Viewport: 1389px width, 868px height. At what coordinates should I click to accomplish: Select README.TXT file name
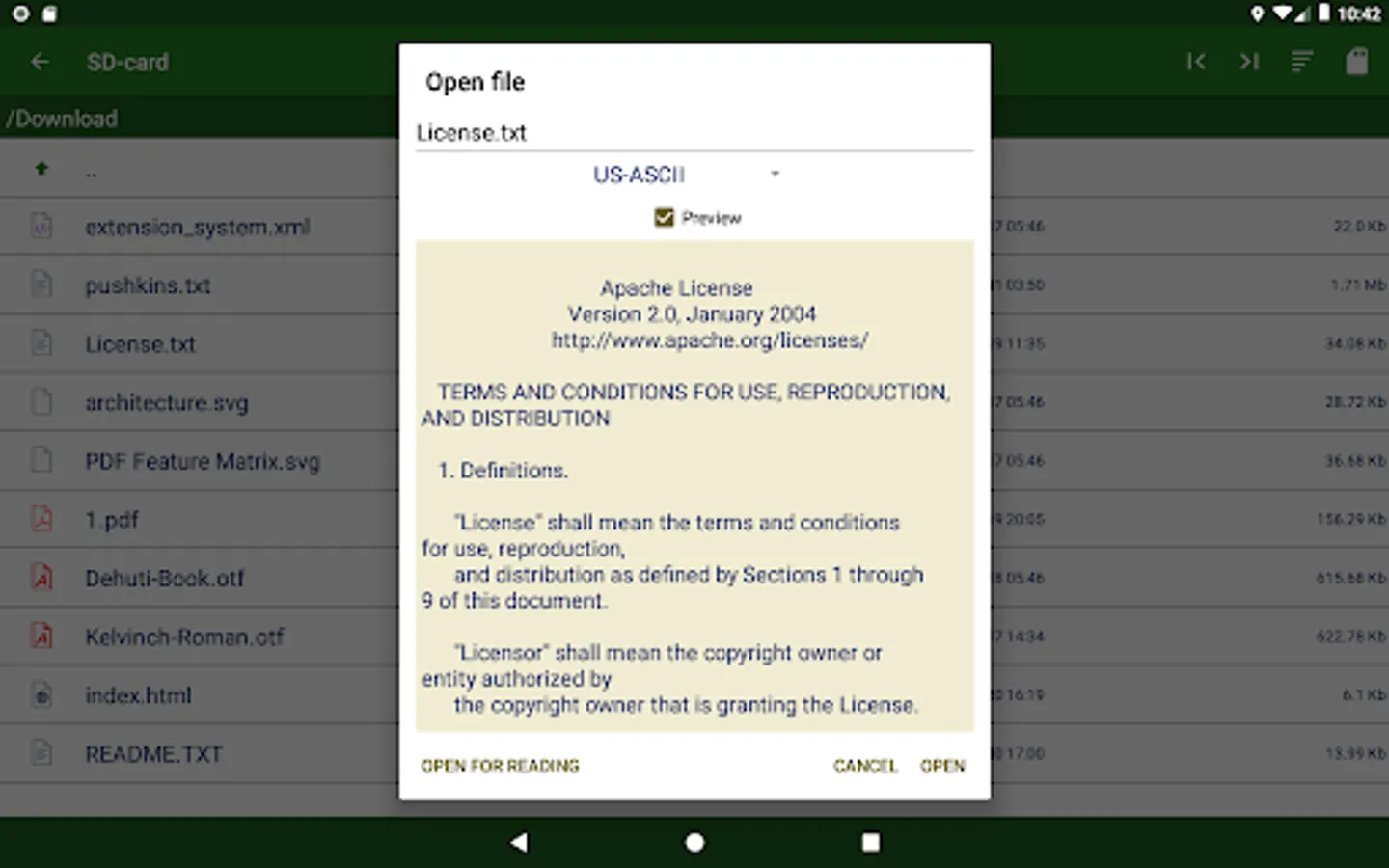click(153, 754)
